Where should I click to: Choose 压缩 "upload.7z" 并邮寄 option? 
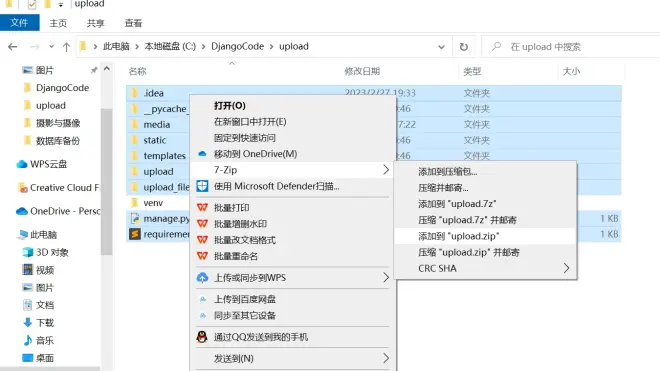(467, 220)
